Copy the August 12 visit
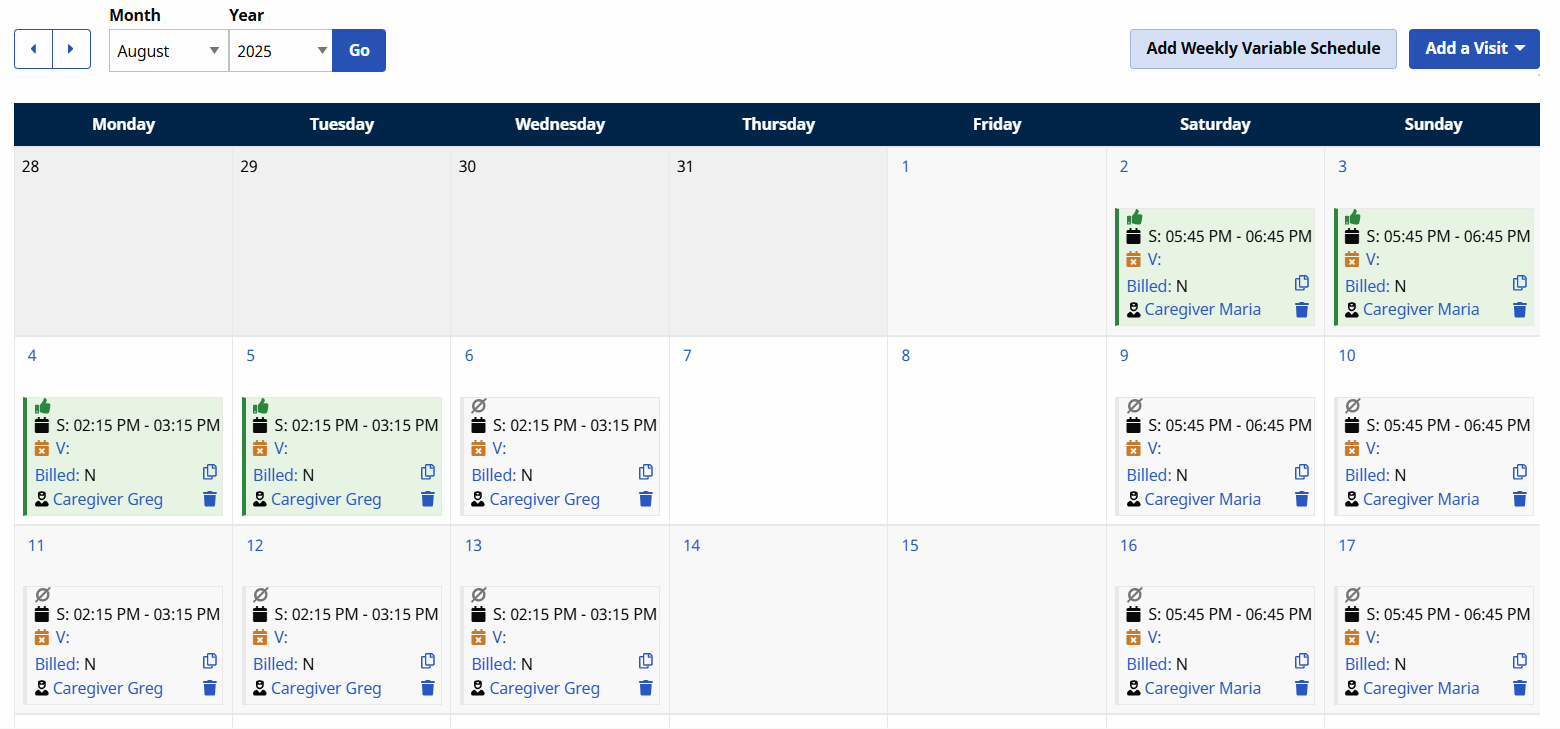This screenshot has height=729, width=1560. click(x=428, y=661)
